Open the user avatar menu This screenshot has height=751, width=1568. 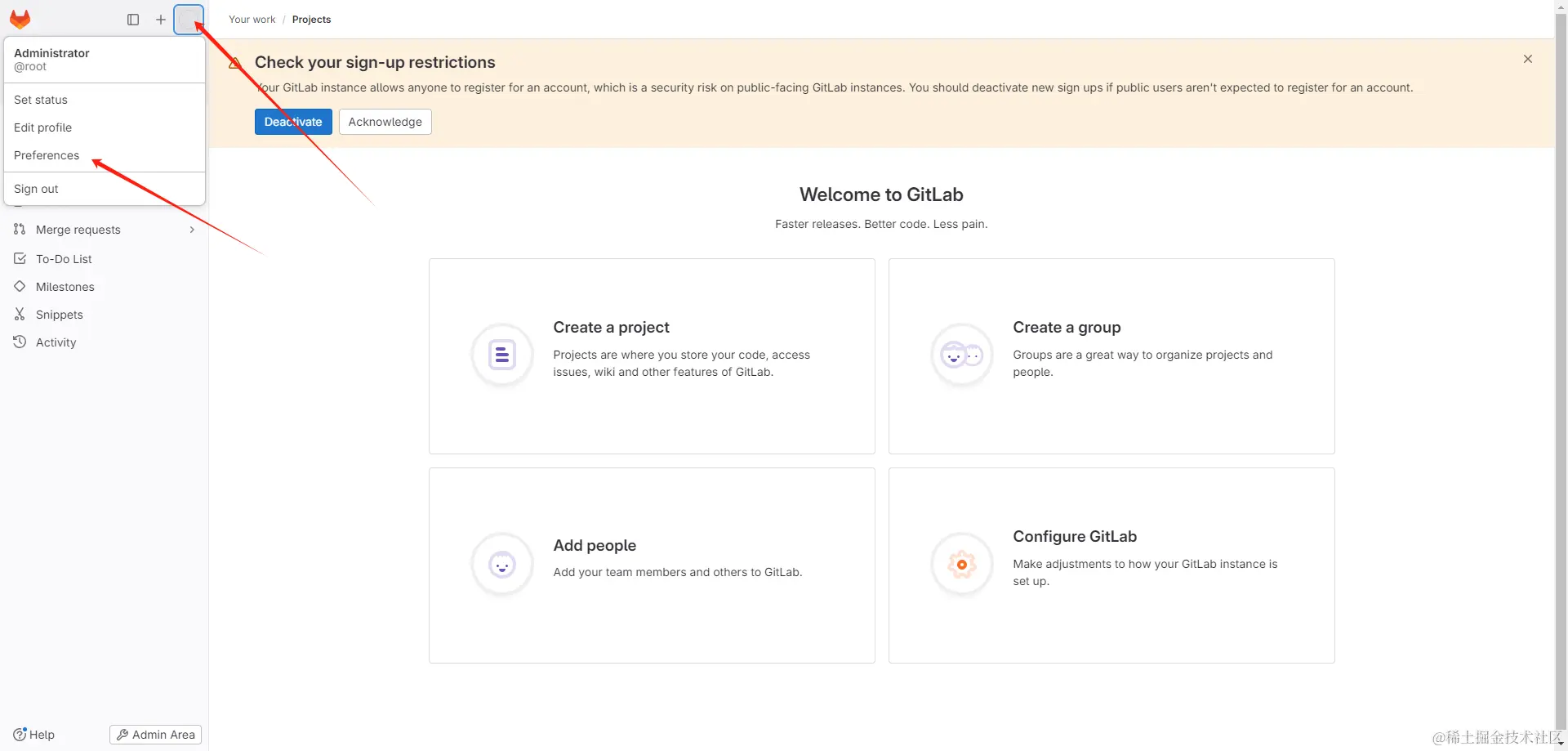coord(189,20)
